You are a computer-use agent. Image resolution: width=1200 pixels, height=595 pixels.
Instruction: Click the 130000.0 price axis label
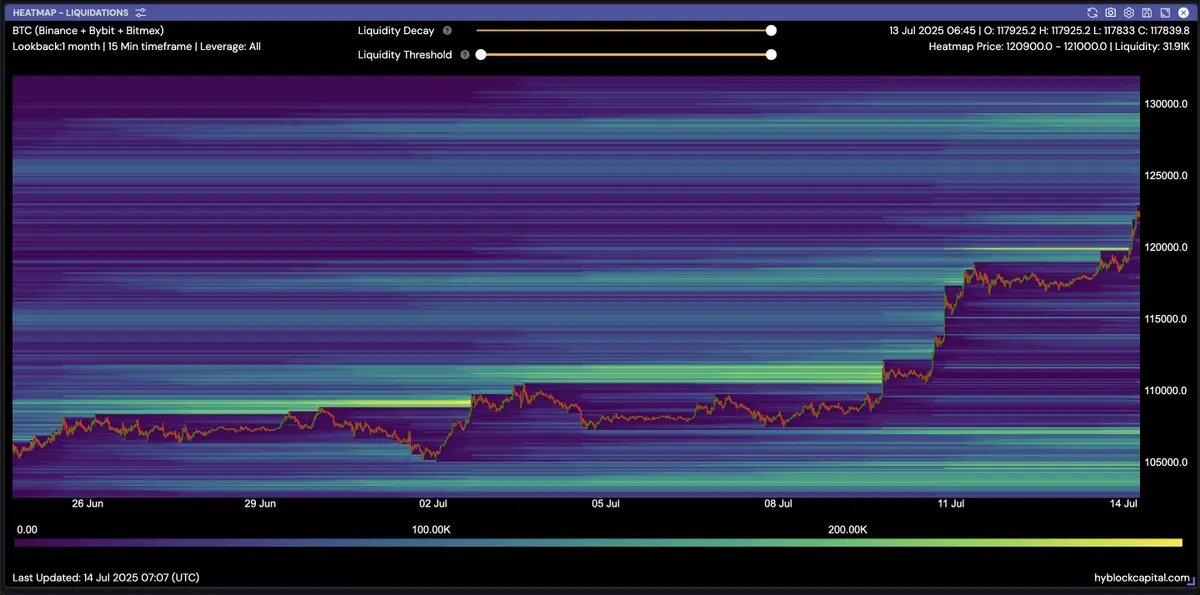pos(1165,104)
